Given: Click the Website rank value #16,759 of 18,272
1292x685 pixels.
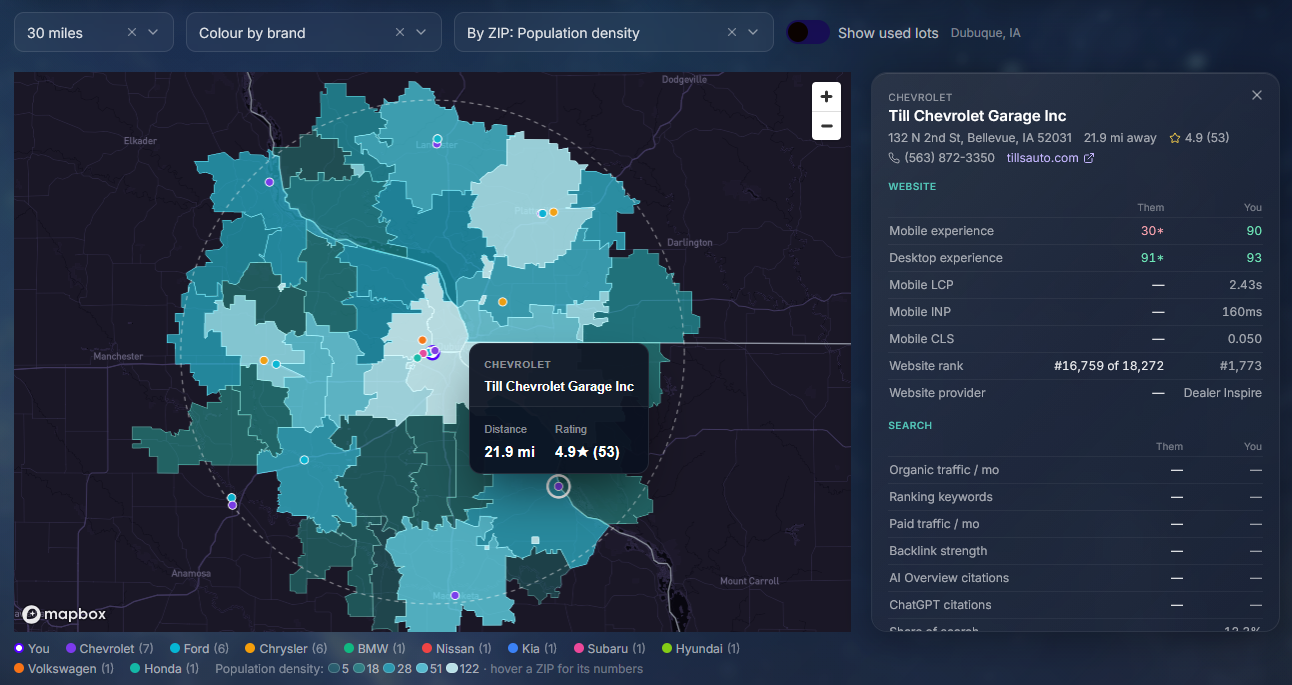Looking at the screenshot, I should point(1109,366).
